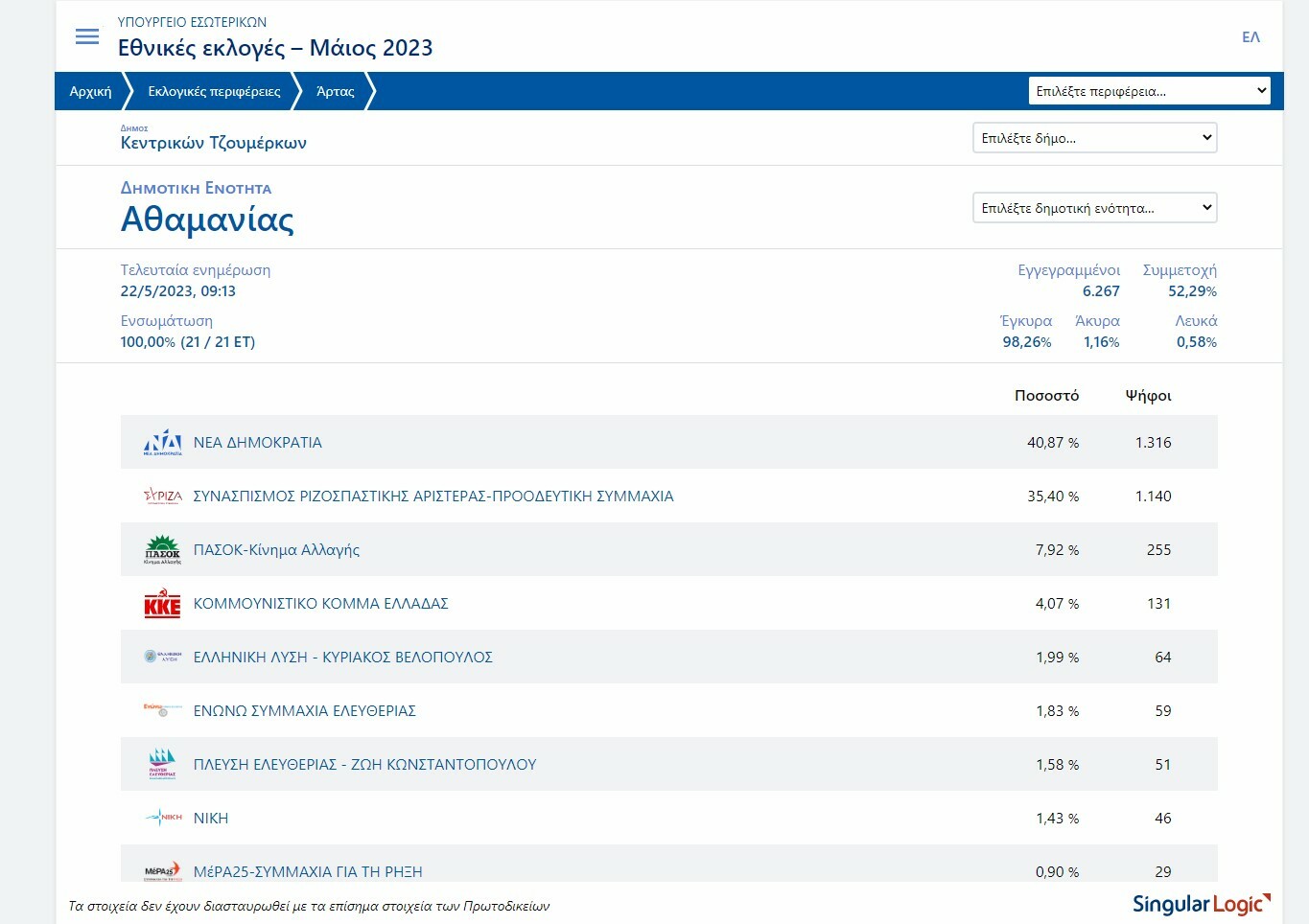
Task: Open the 'Επιλέξτε περιφέρεια' dropdown
Action: (1149, 91)
